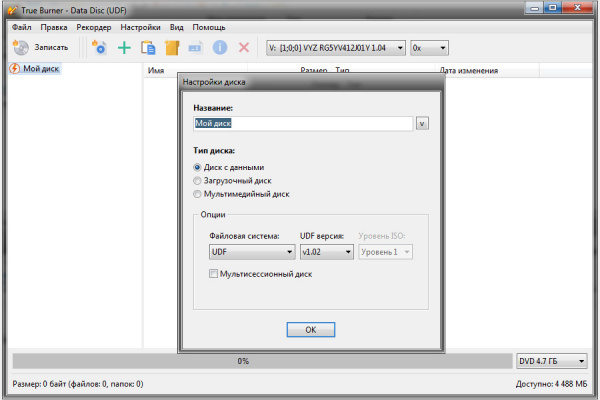
Task: Click the blue info properties icon
Action: [x=220, y=48]
